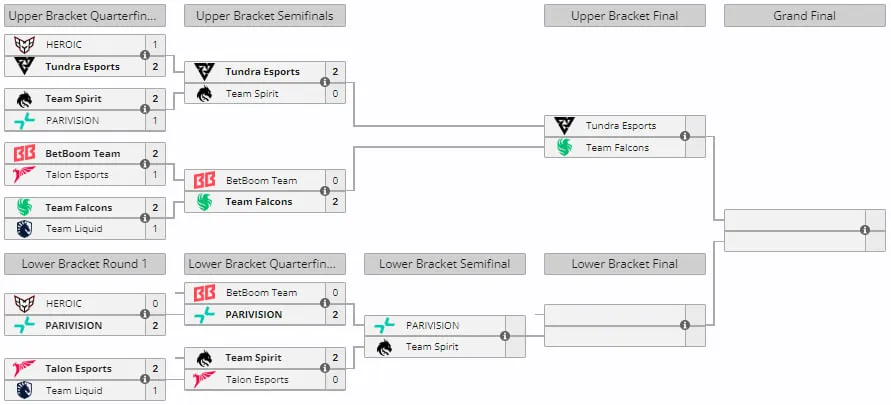View info on Upper Bracket Final match
The image size is (891, 405).
tap(685, 136)
